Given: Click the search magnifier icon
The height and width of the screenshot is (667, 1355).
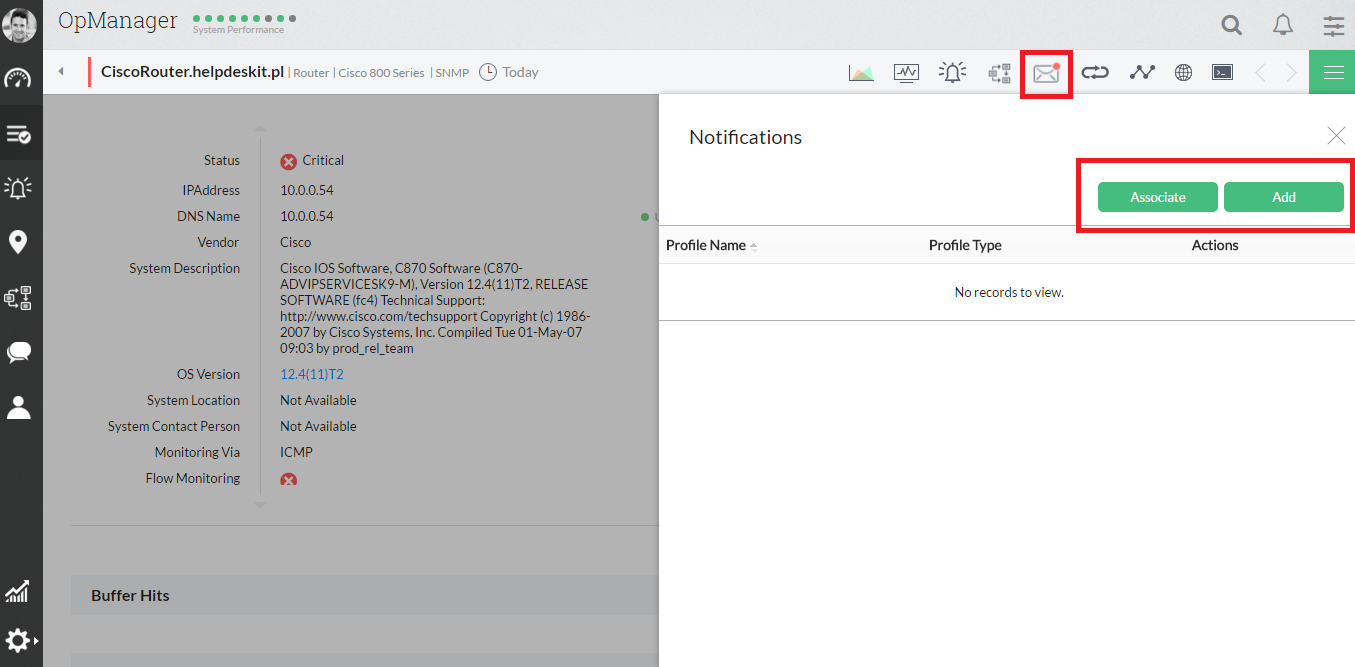Looking at the screenshot, I should 1232,25.
